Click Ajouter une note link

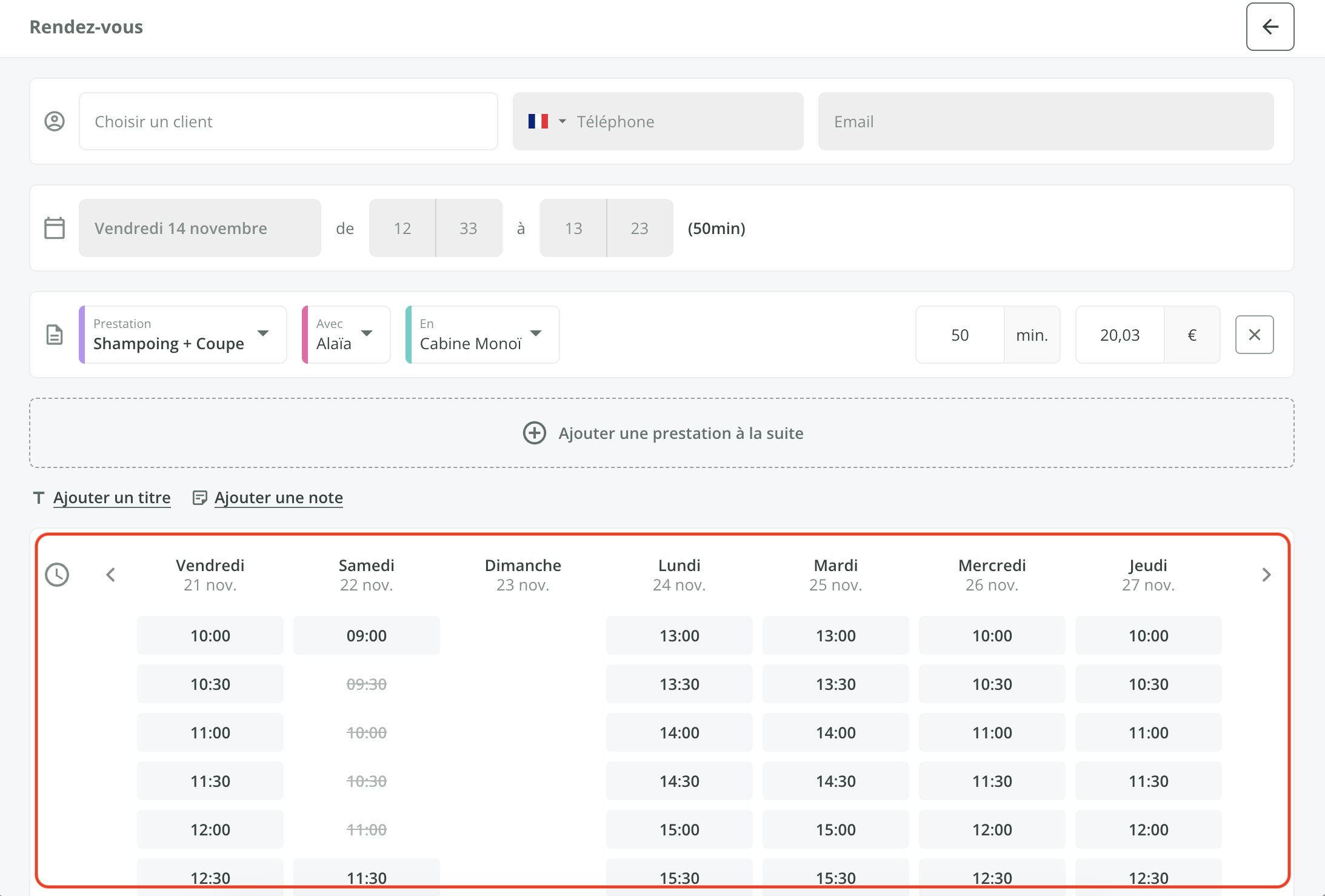[278, 498]
